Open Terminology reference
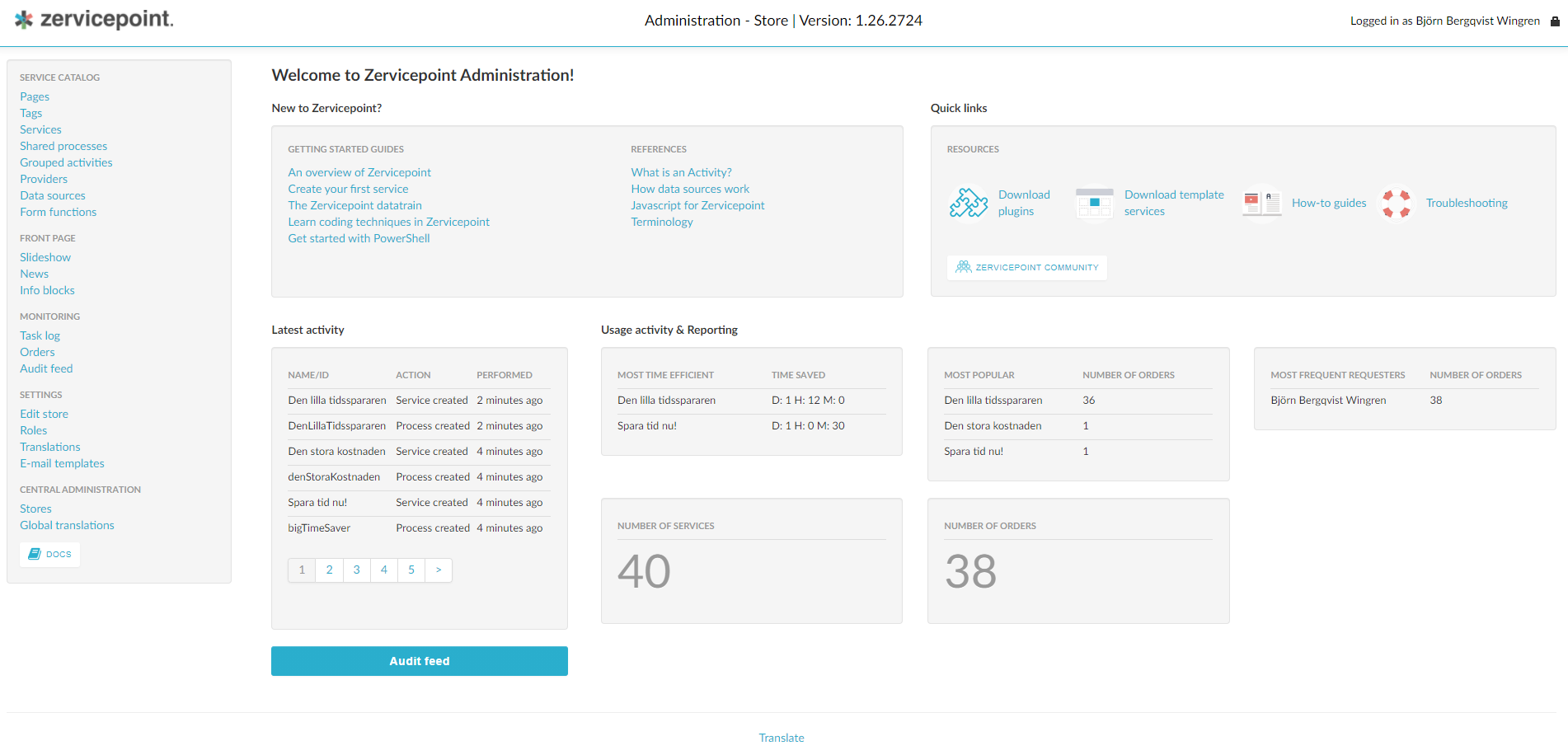This screenshot has height=755, width=1568. (662, 222)
